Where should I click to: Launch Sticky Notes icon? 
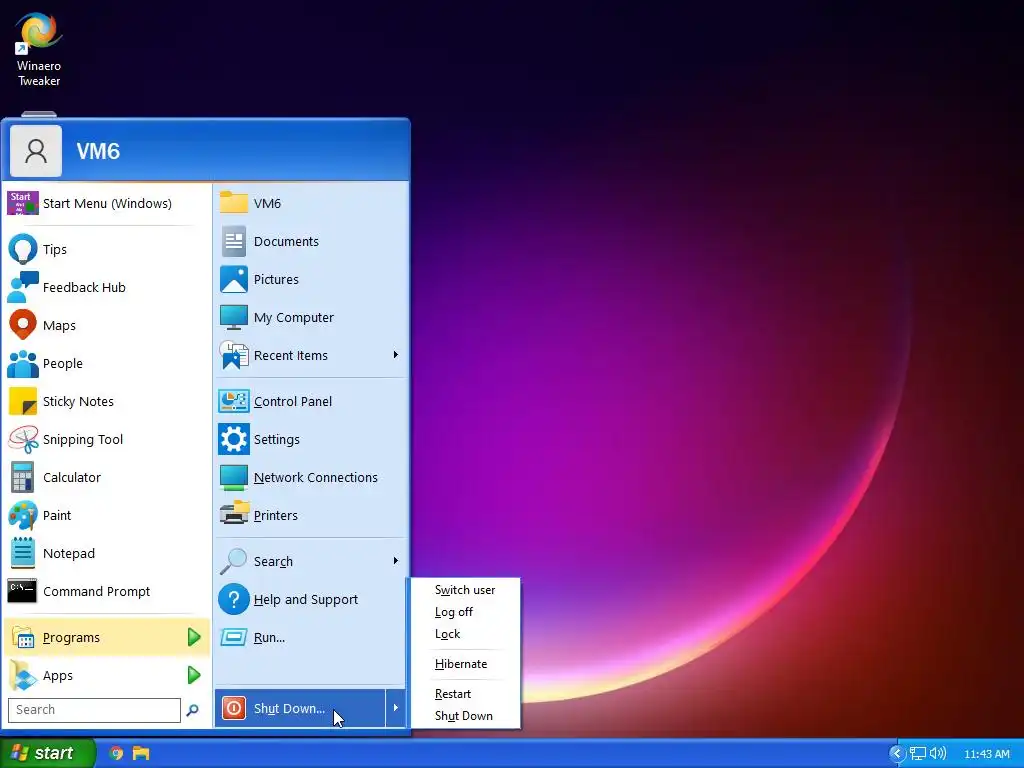(23, 402)
